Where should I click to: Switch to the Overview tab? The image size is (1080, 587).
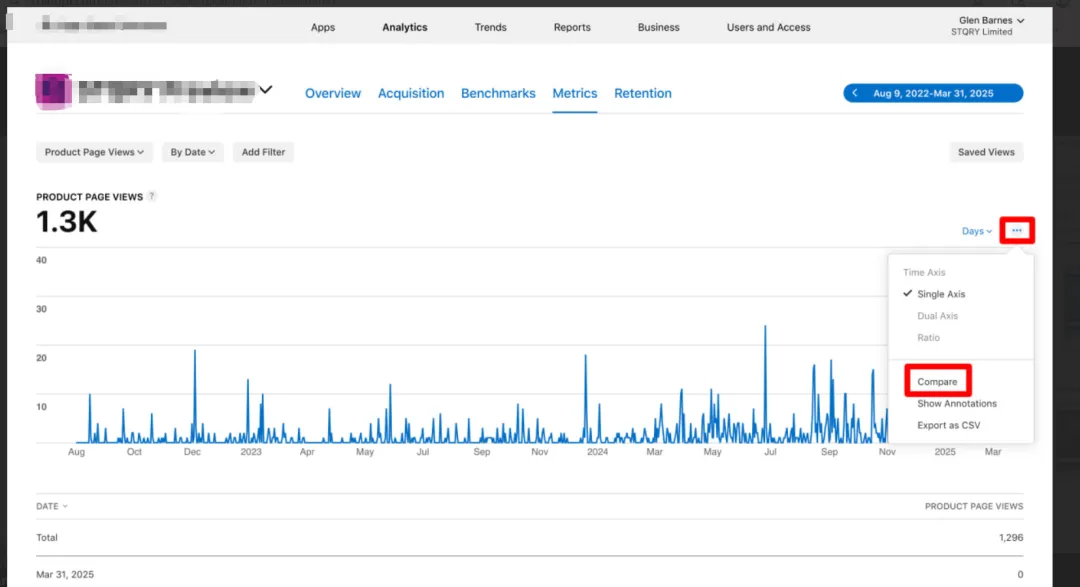tap(333, 94)
